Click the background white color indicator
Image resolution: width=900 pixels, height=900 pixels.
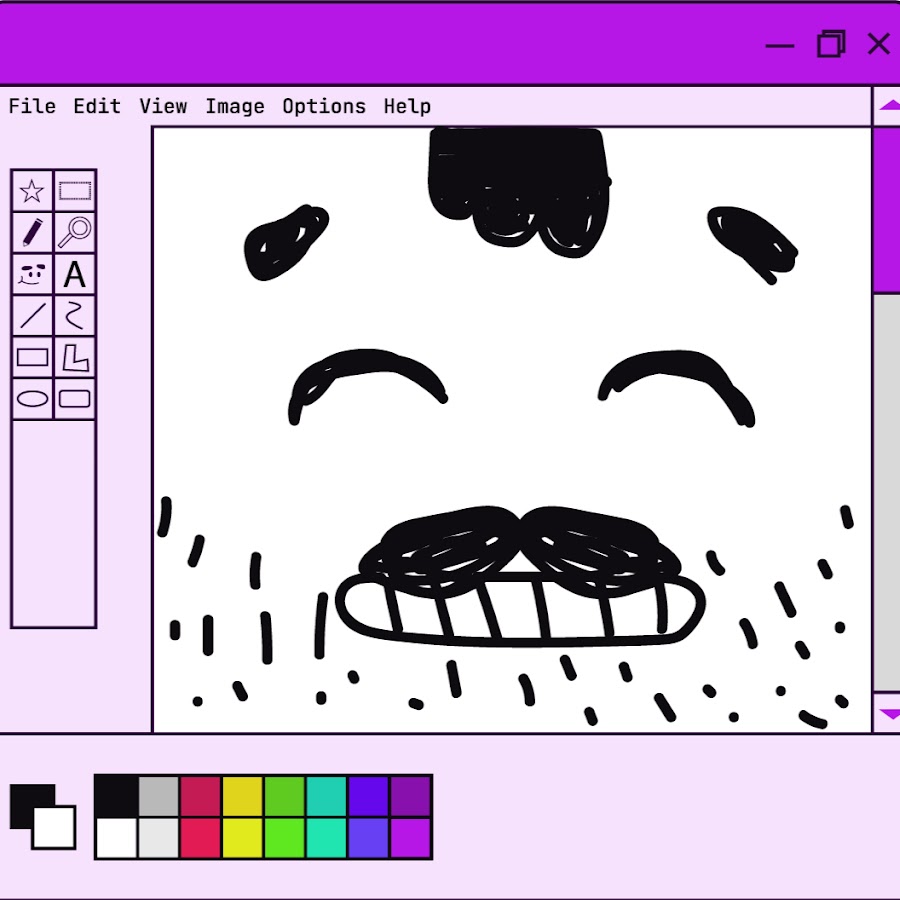[x=55, y=828]
